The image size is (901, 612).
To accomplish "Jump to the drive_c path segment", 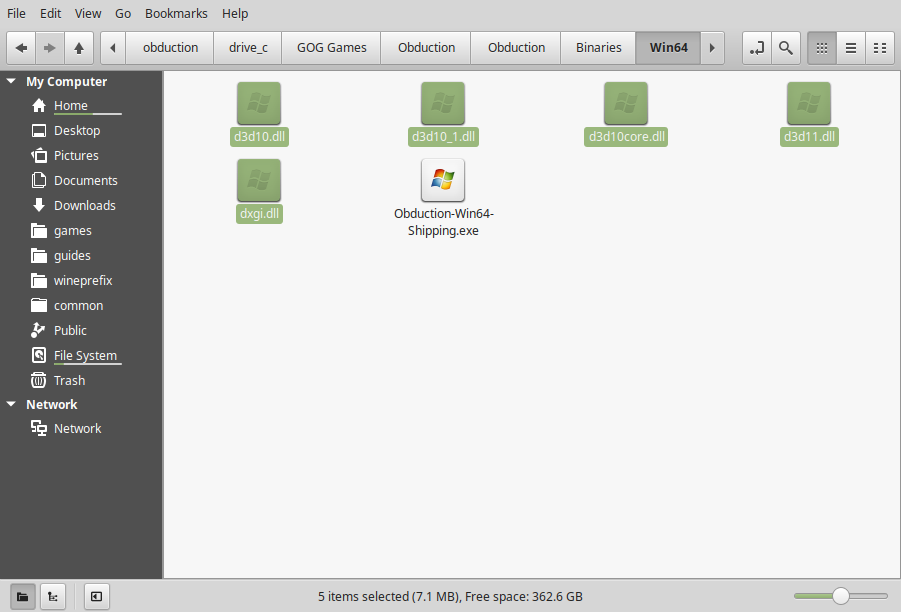I will coord(248,48).
